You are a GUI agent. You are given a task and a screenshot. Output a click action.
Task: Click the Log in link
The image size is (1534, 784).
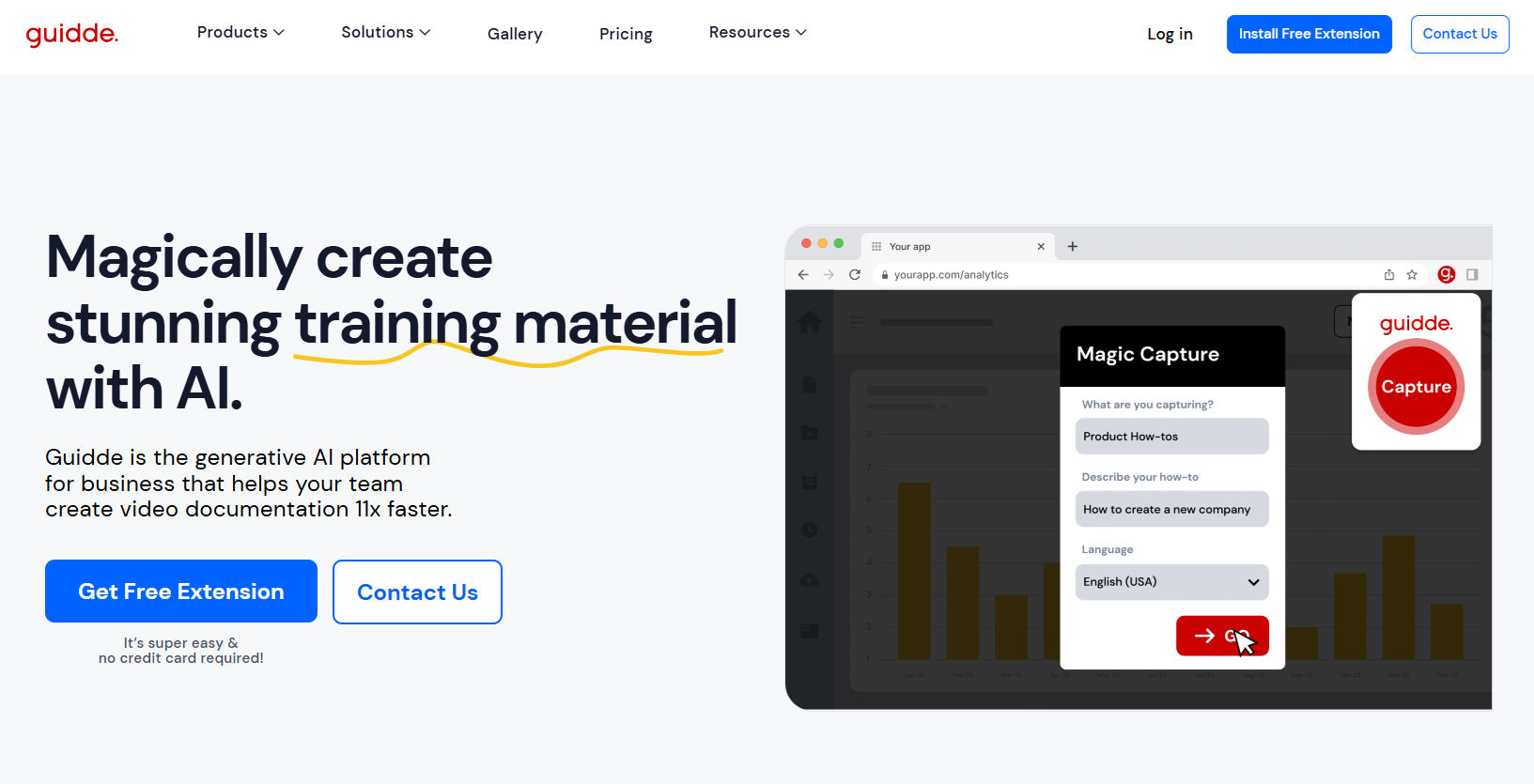click(x=1170, y=34)
